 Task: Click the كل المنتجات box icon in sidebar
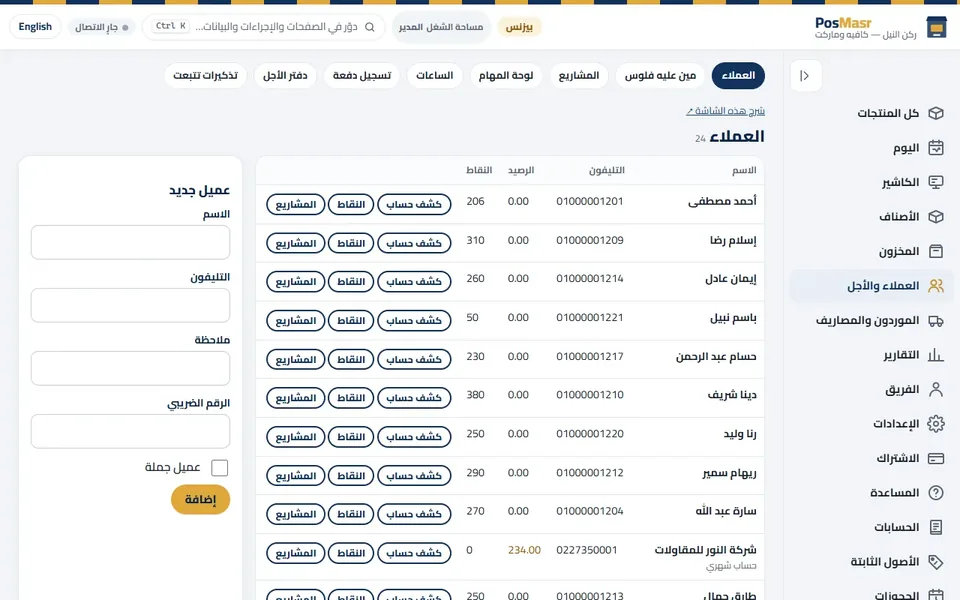[x=936, y=113]
